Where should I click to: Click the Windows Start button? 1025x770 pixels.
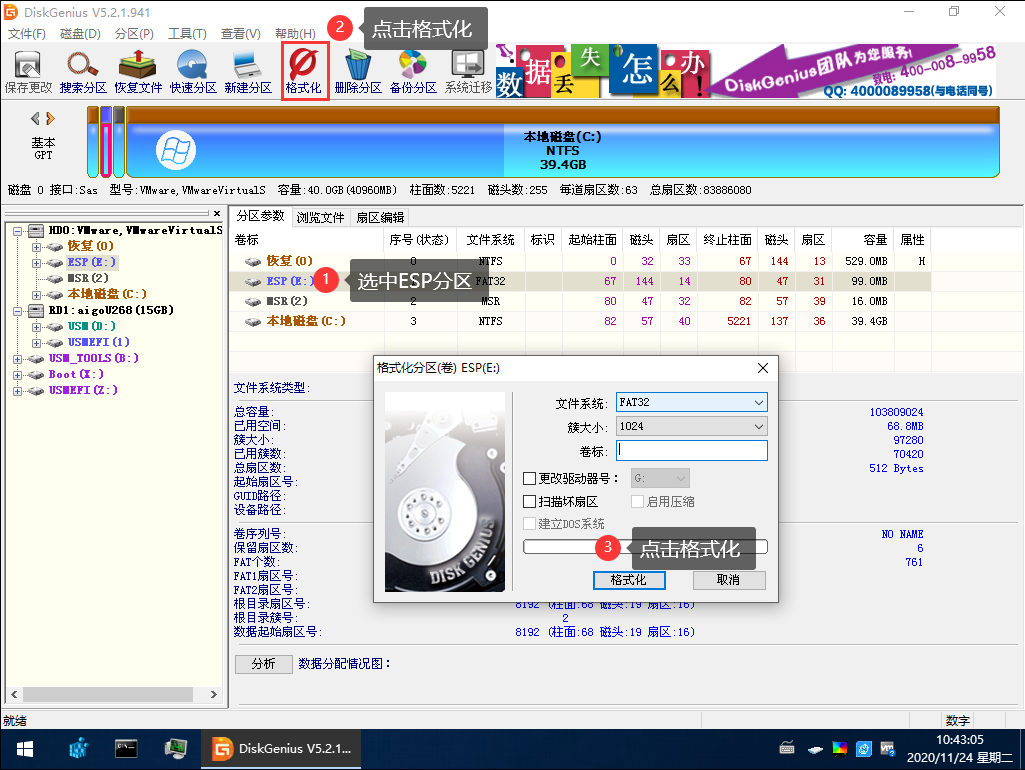(24, 749)
